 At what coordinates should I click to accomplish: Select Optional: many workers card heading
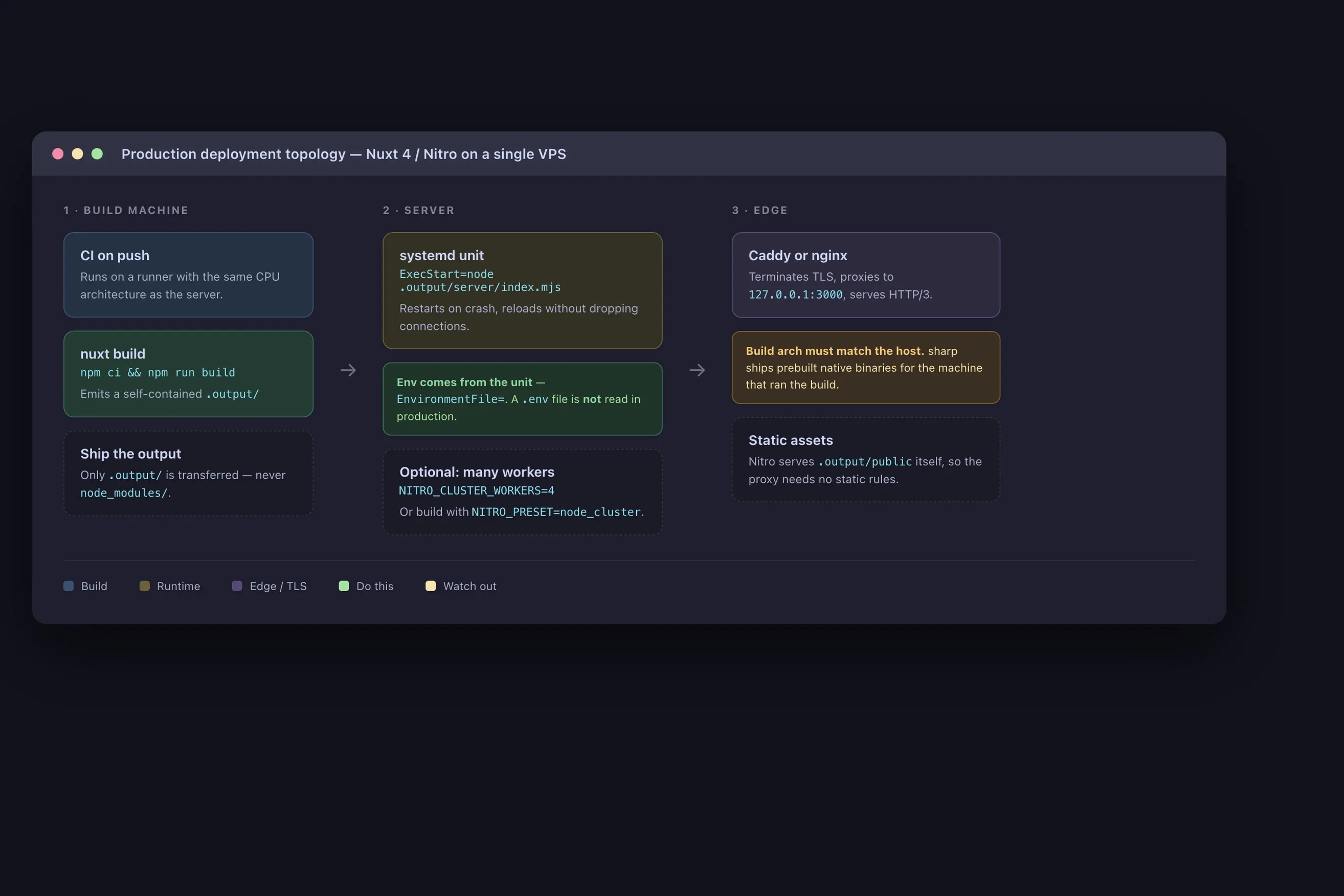477,472
